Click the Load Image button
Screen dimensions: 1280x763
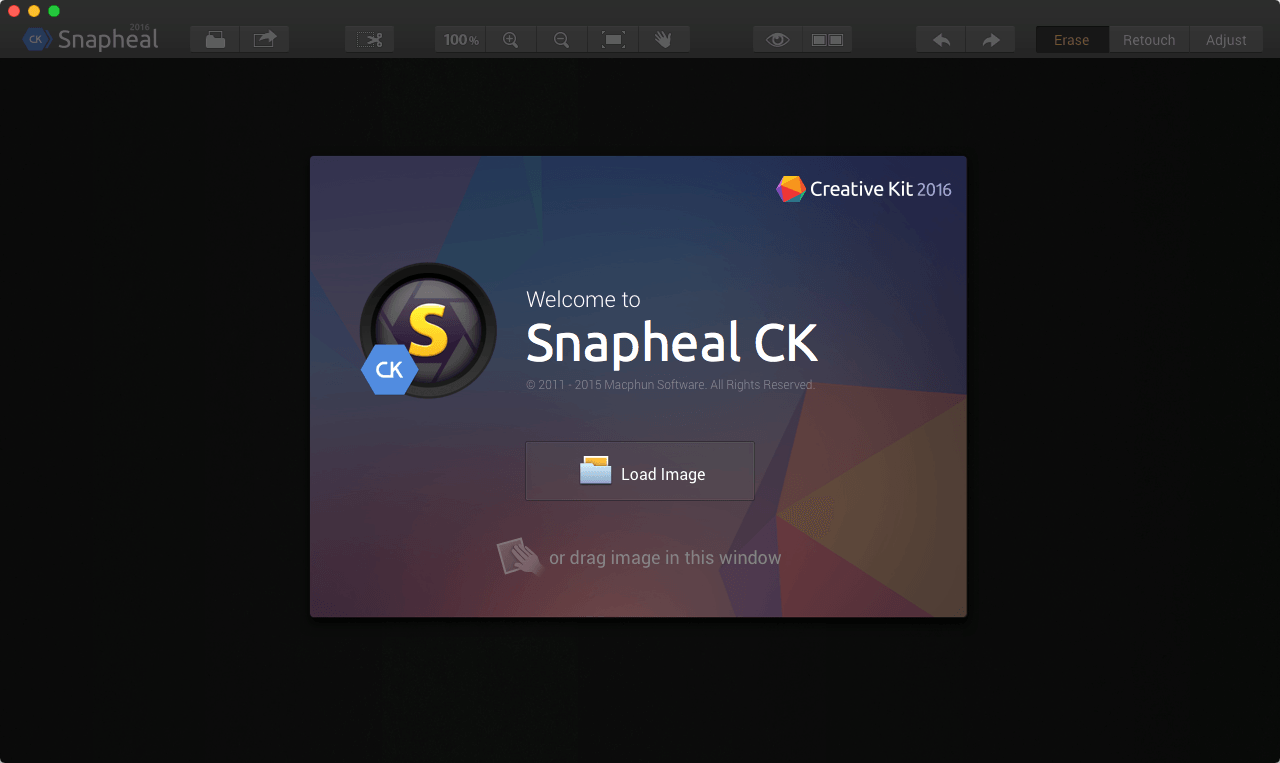(640, 471)
